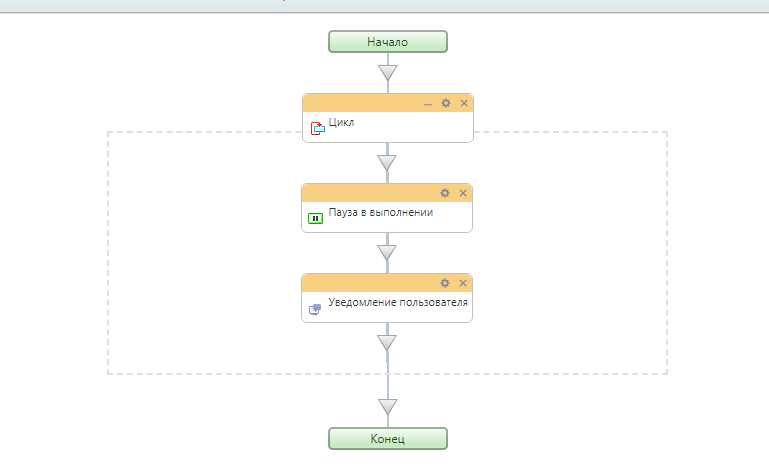This screenshot has height=468, width=769.
Task: Open settings gear of Уведомление пользователя
Action: [444, 283]
